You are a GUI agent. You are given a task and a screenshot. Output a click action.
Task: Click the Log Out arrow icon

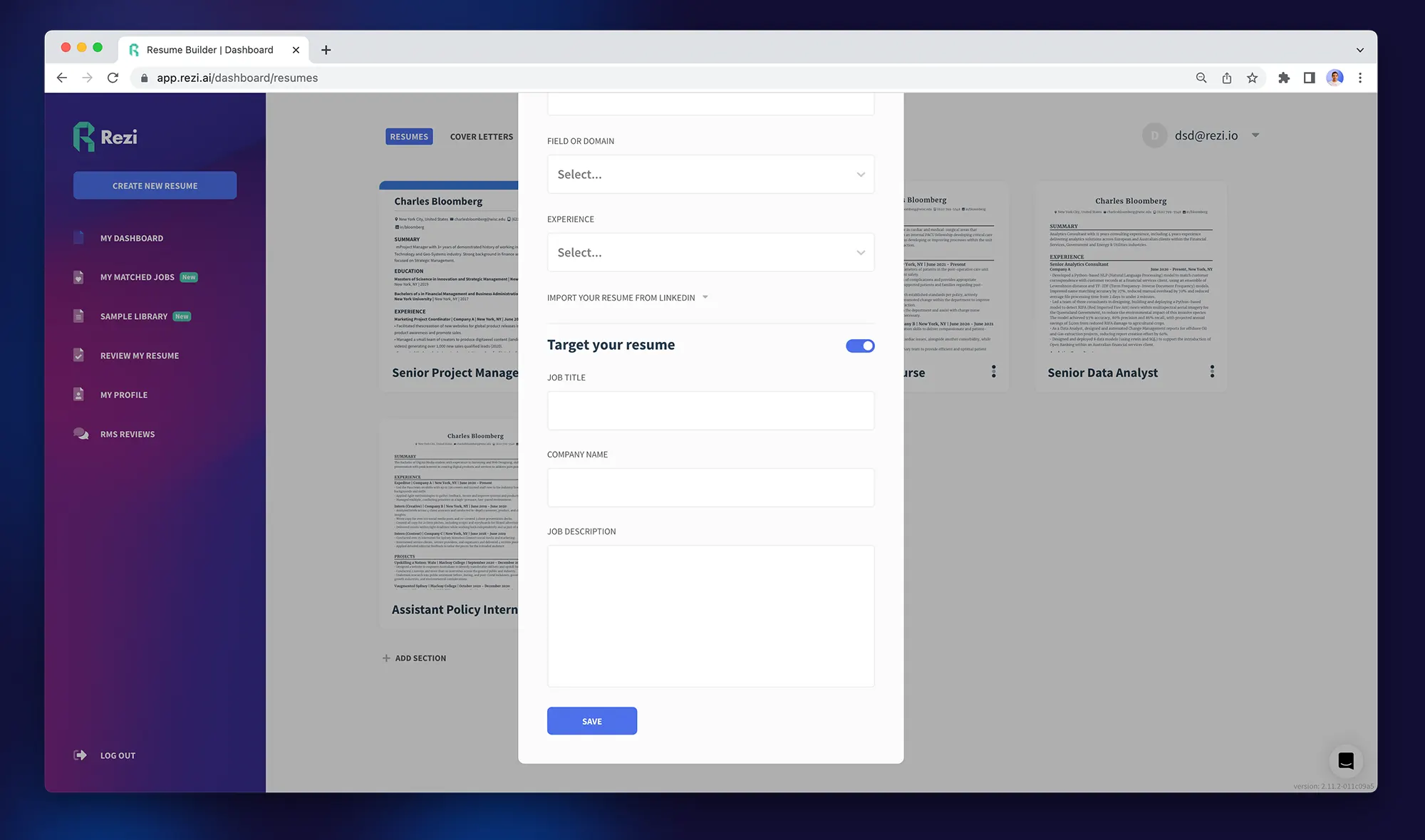80,755
